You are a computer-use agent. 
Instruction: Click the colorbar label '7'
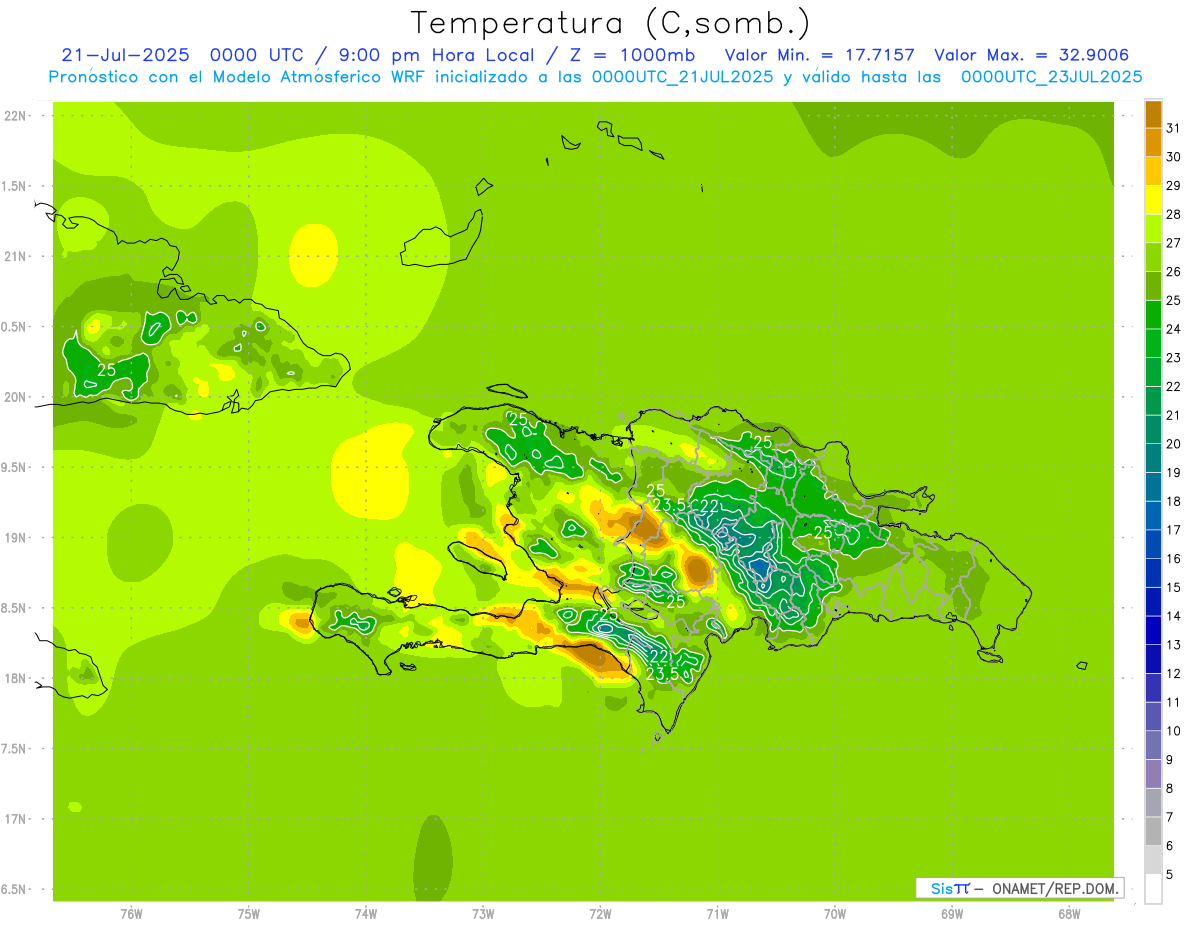click(x=1170, y=817)
